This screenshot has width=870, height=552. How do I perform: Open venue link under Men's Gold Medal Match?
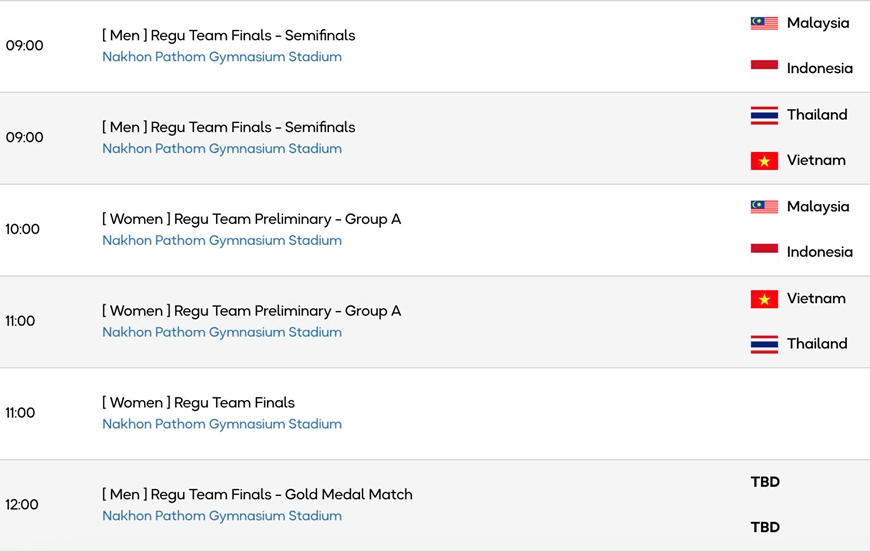pos(222,516)
